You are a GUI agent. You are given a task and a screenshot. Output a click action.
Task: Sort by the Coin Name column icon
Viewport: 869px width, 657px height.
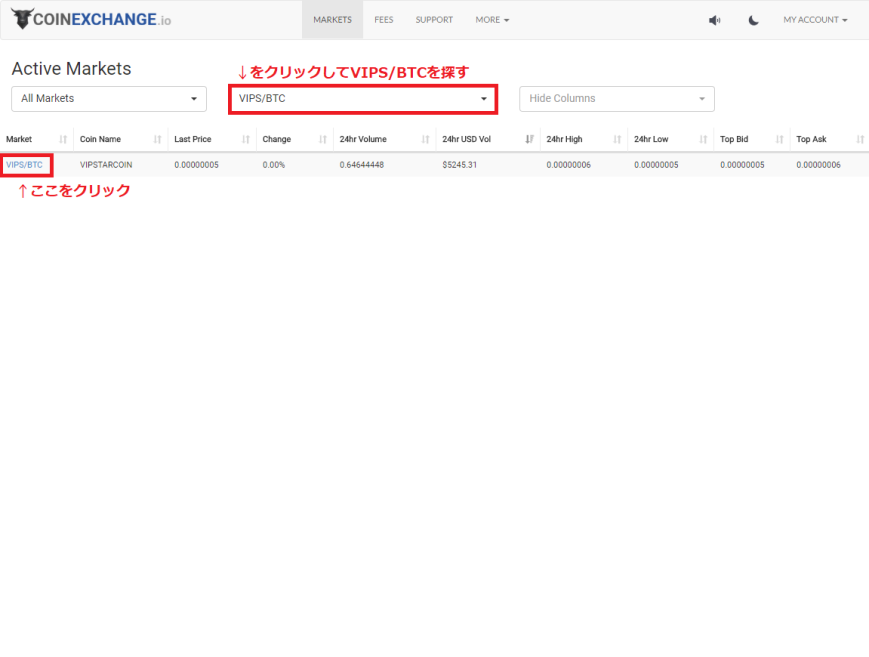pos(157,139)
